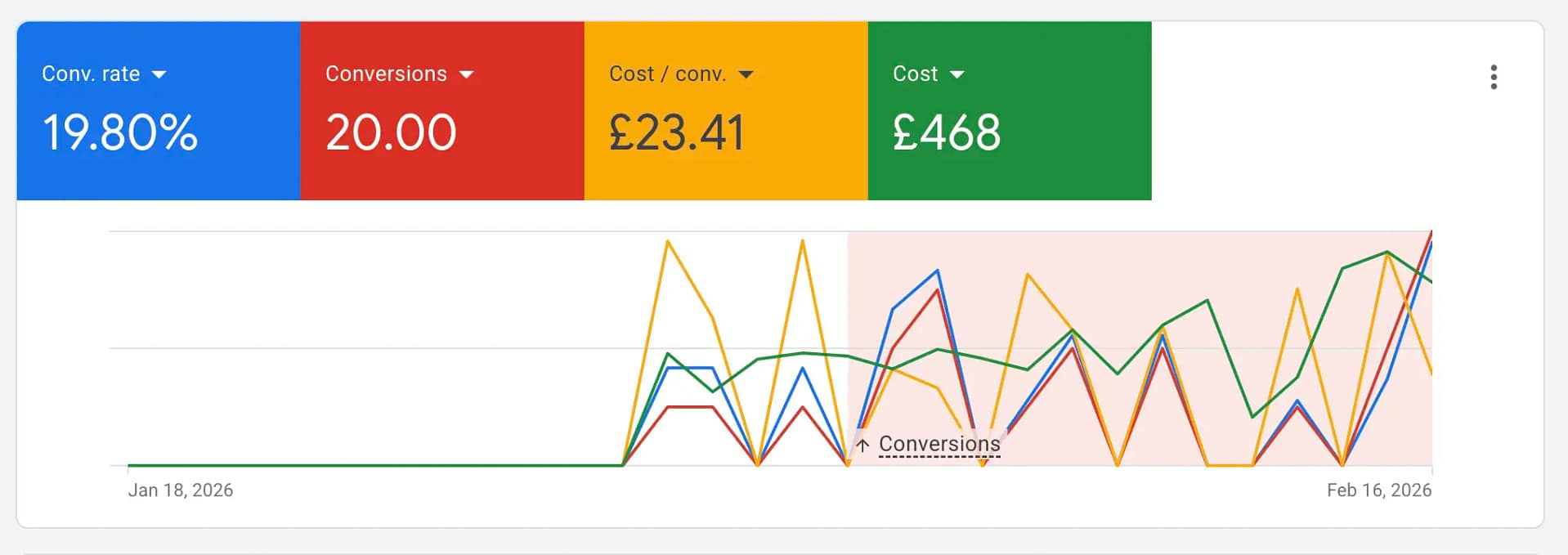Expand the Cost / conv. dropdown arrow
Image resolution: width=1568 pixels, height=555 pixels.
click(x=746, y=74)
